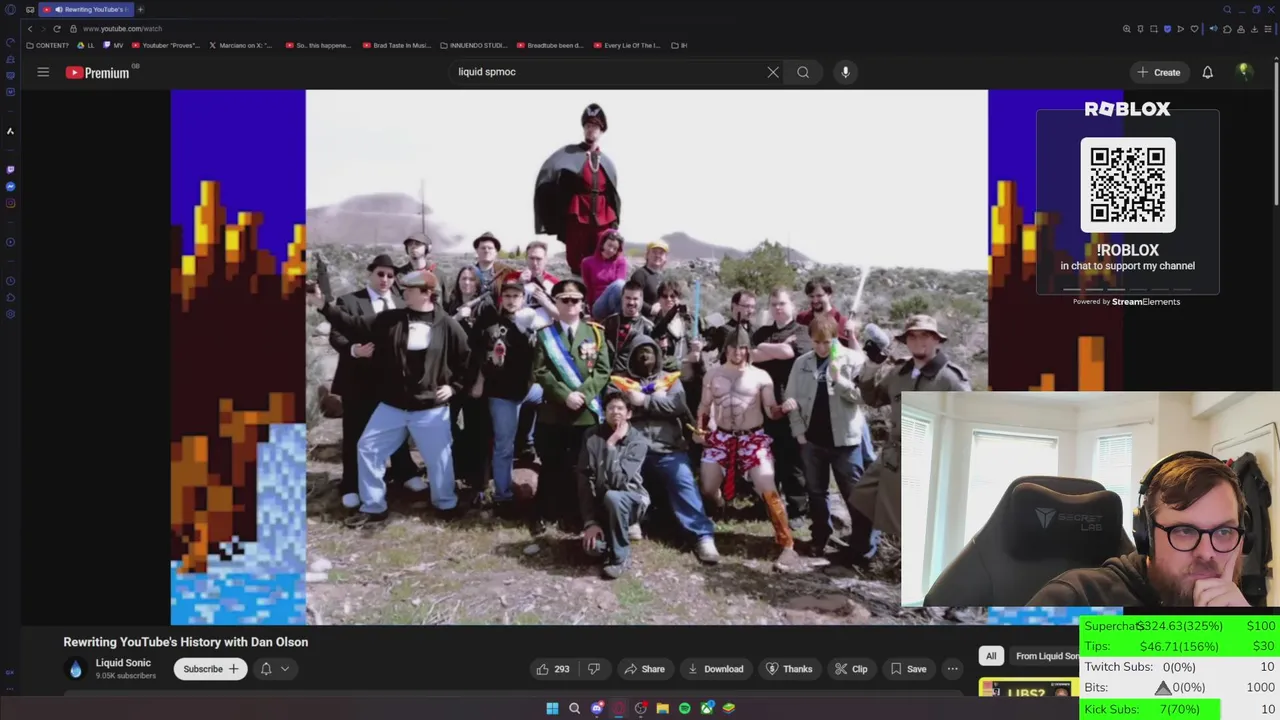Open 'Every Lie Of The I...' bookmark
Image resolution: width=1280 pixels, height=720 pixels.
(x=627, y=45)
